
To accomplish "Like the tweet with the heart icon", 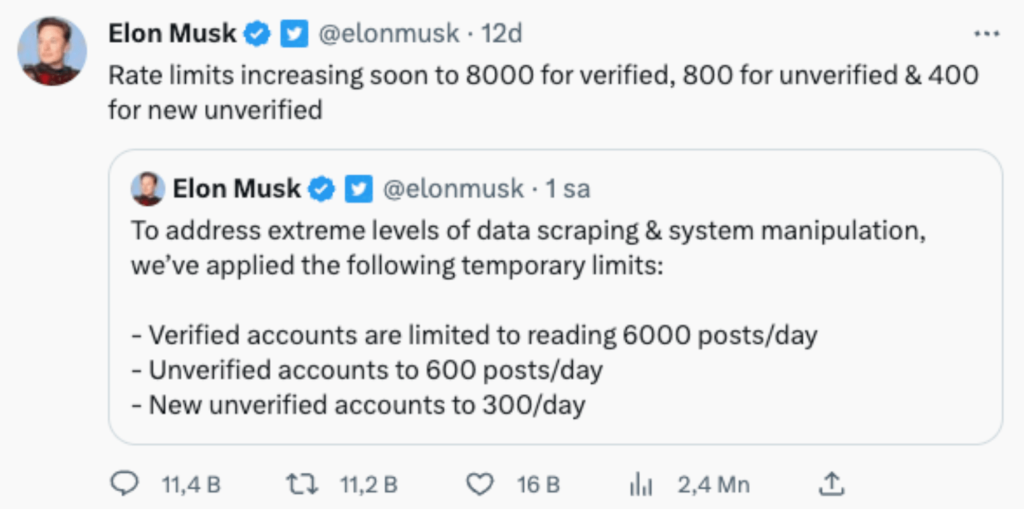I will coord(481,484).
